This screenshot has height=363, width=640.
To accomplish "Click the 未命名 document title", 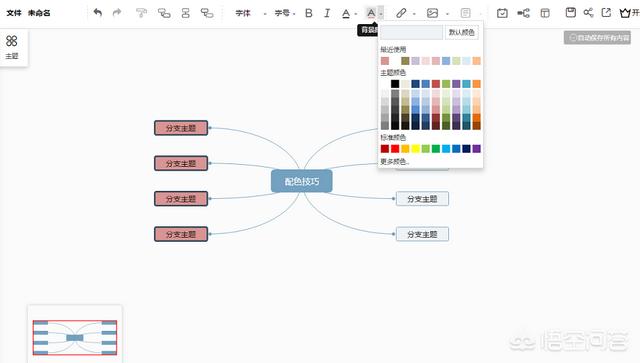I will pyautogui.click(x=39, y=13).
